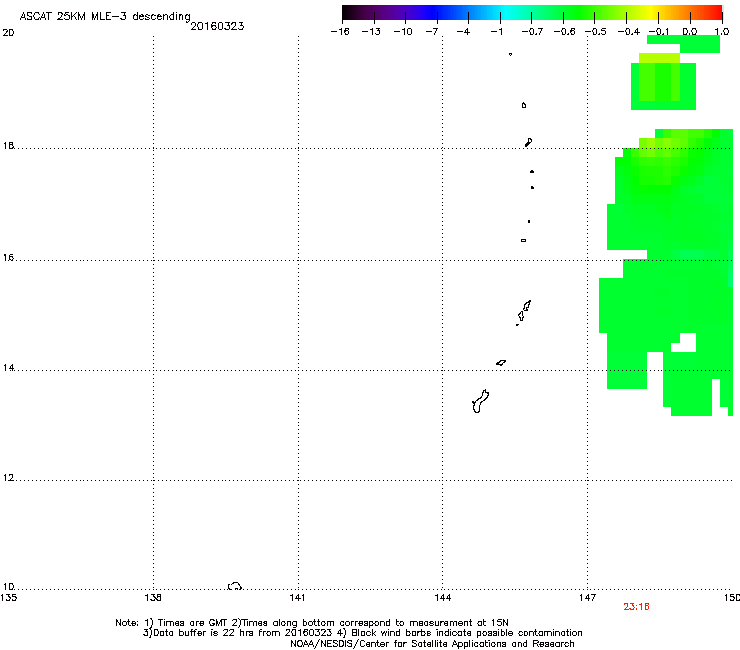This screenshot has width=740, height=650.
Task: Click the cyan section of the color bar
Action: [505, 12]
